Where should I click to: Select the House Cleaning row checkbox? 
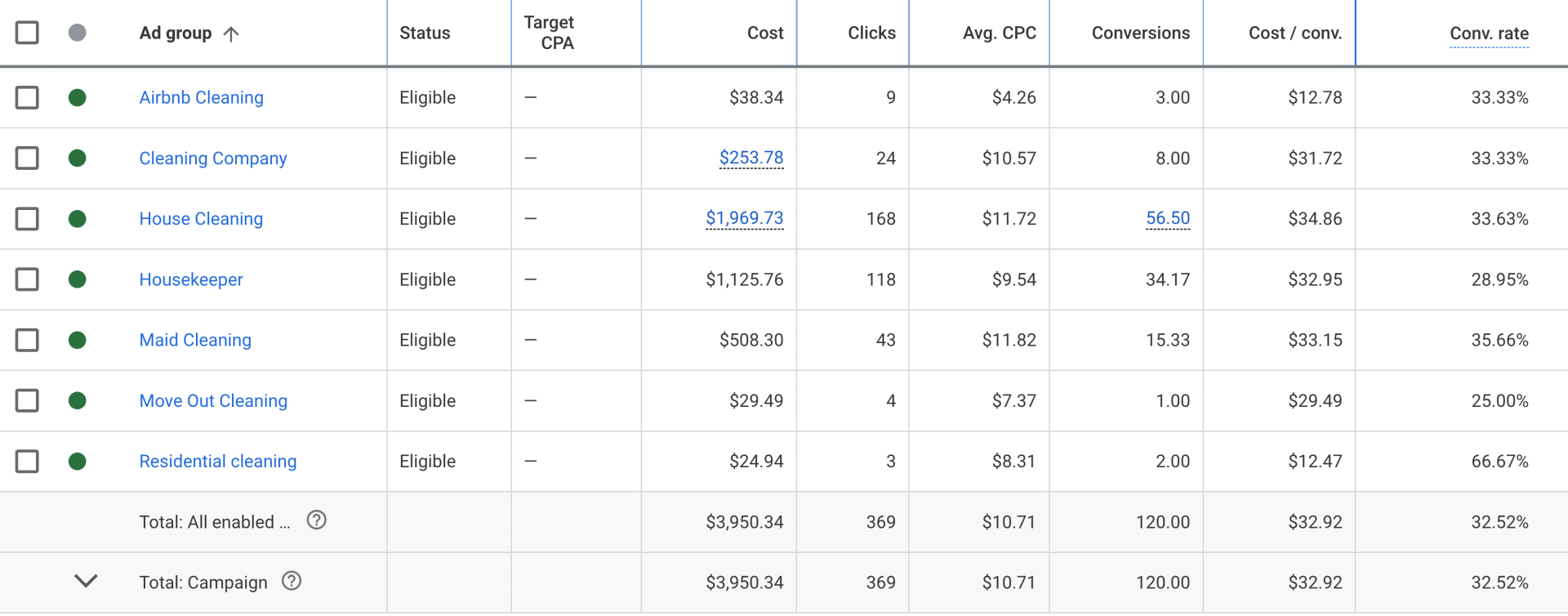coord(27,219)
